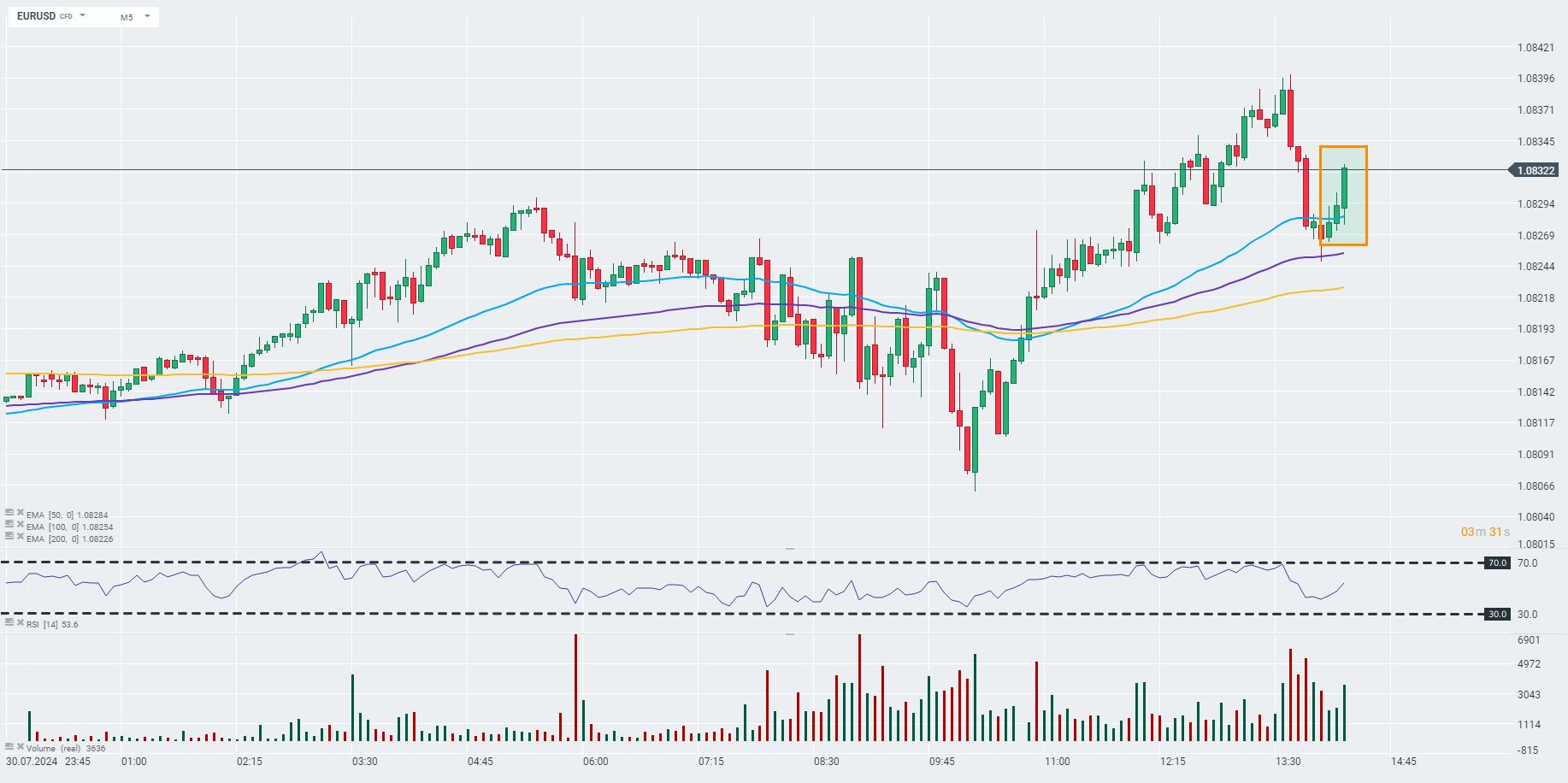The image size is (1568, 783).
Task: Click the RSI [14] indicator label
Action: pyautogui.click(x=43, y=625)
